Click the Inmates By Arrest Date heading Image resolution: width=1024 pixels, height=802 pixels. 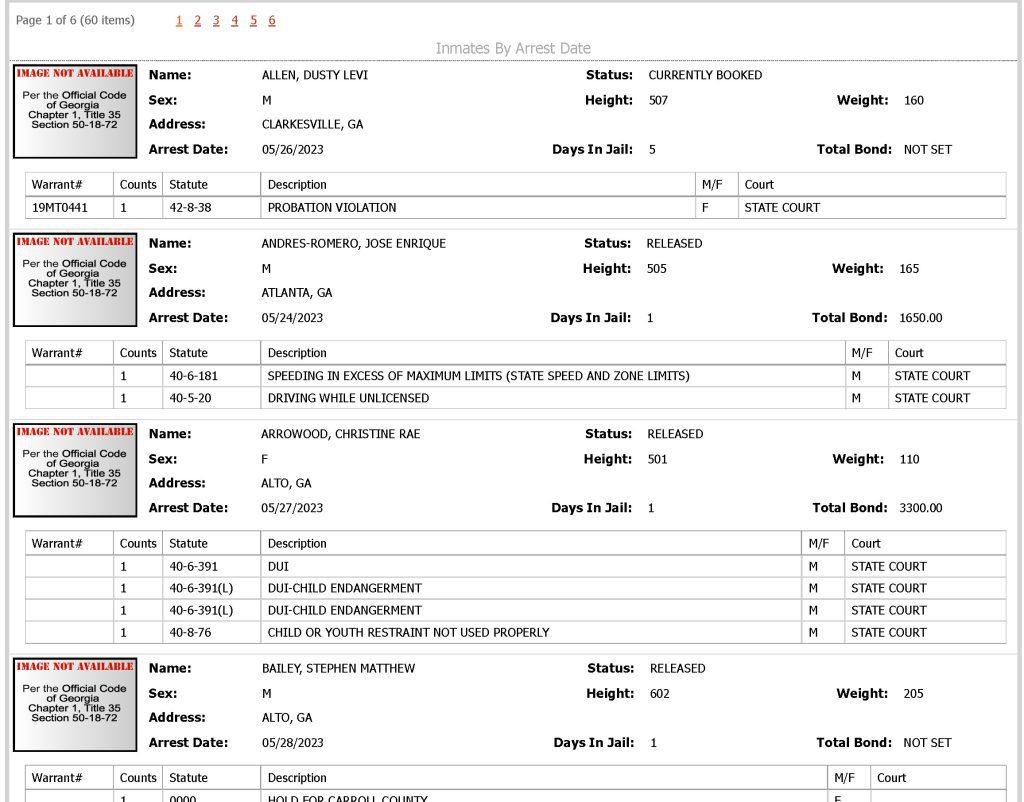click(513, 48)
